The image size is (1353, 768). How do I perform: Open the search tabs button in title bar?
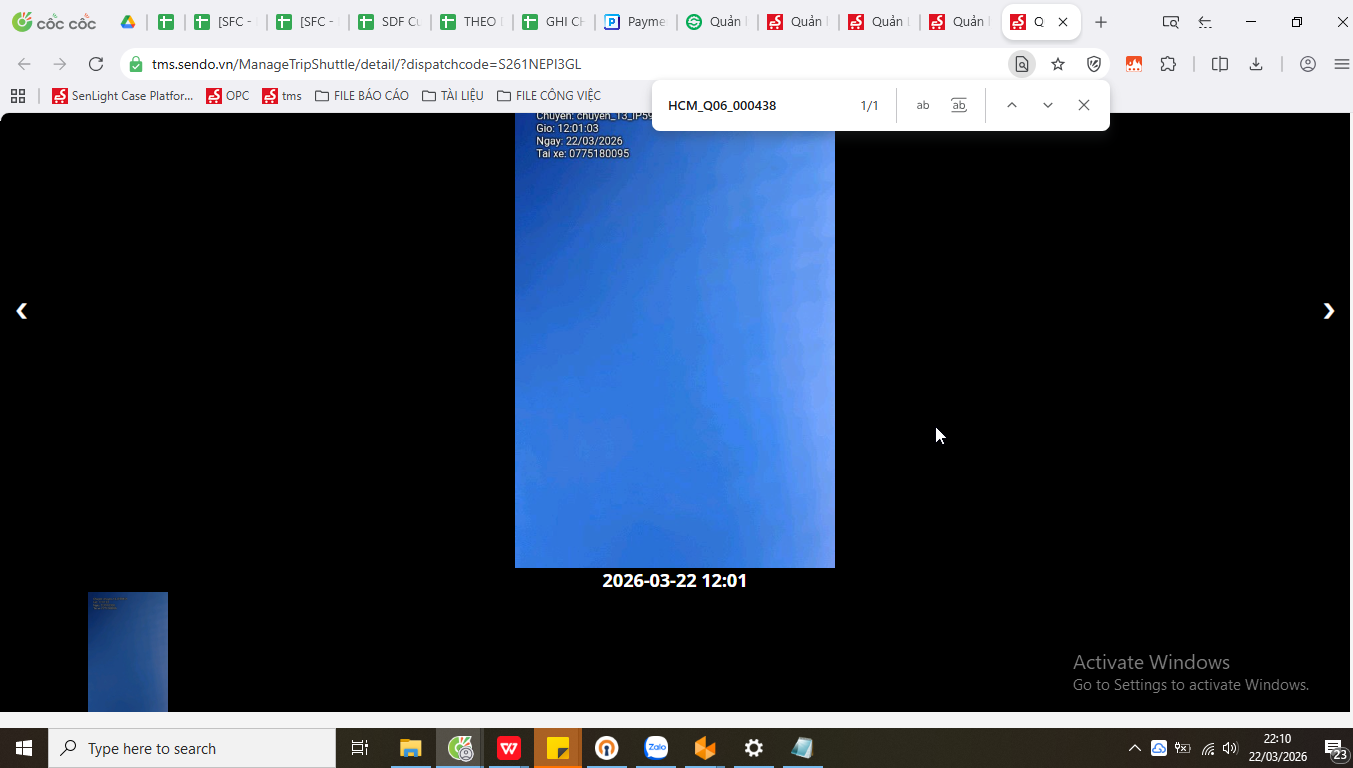pyautogui.click(x=1170, y=22)
